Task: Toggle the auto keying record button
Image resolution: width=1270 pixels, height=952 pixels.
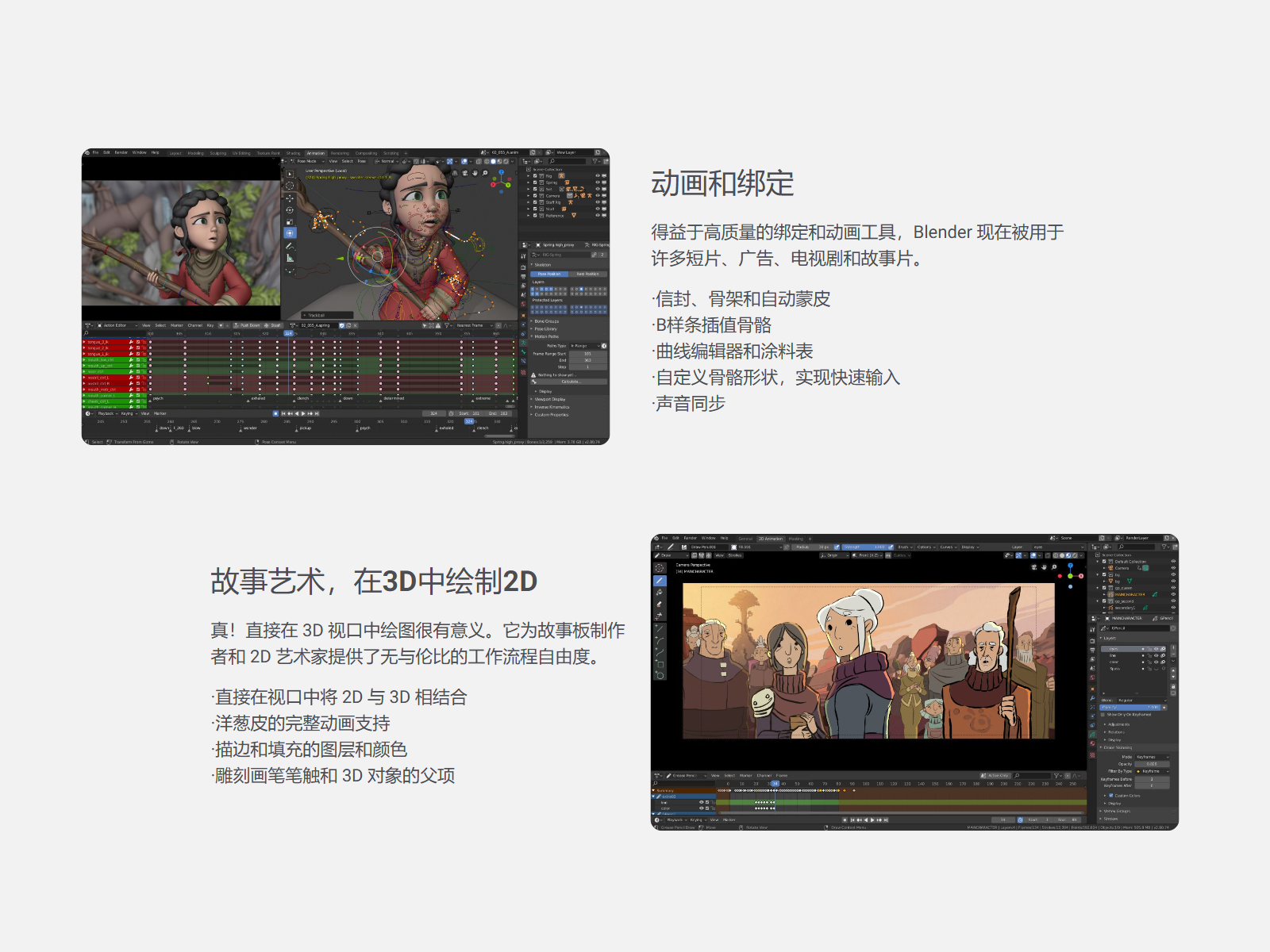Action: pos(275,413)
